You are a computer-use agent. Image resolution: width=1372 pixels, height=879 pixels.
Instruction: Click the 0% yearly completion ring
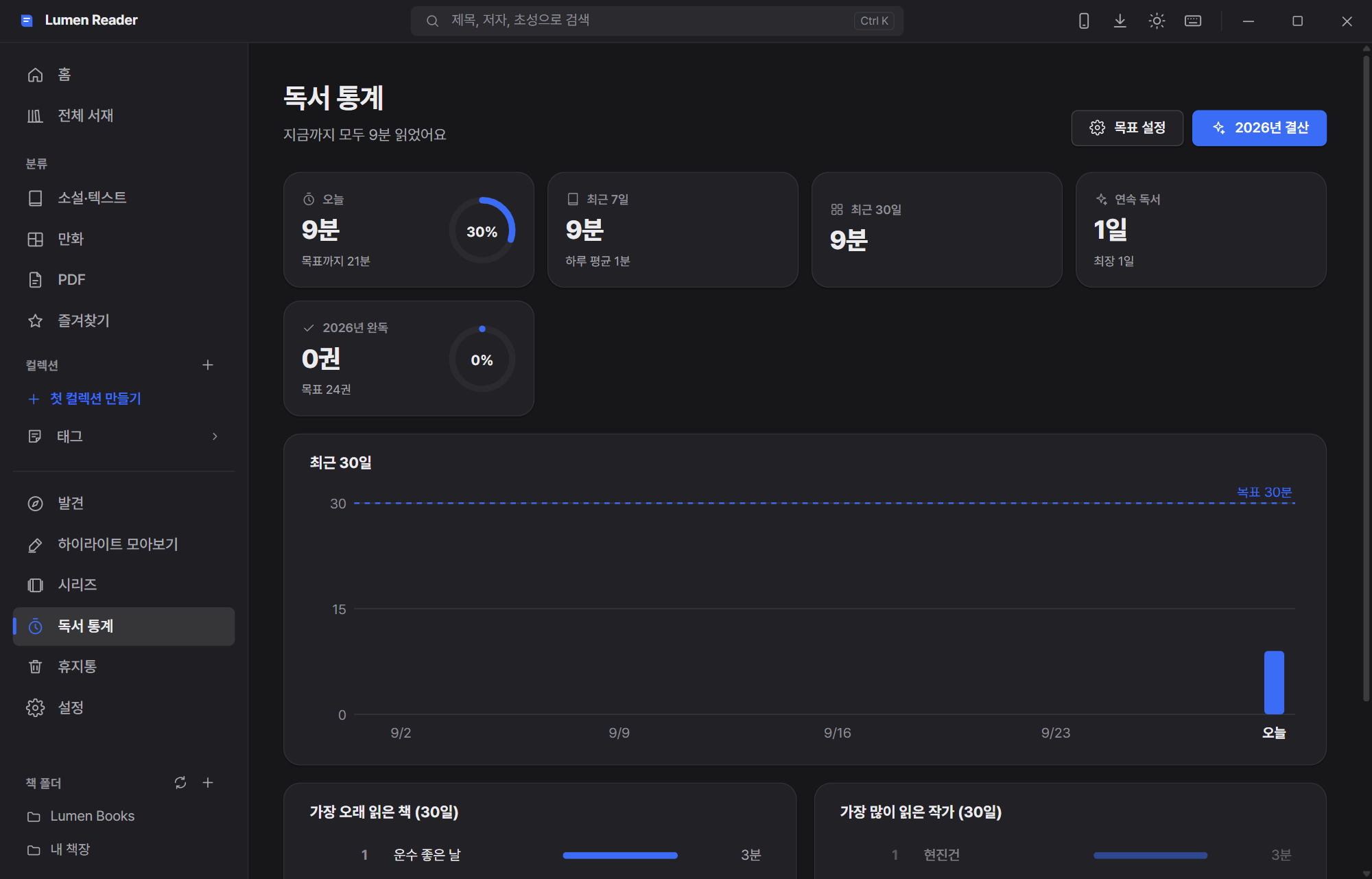tap(482, 359)
